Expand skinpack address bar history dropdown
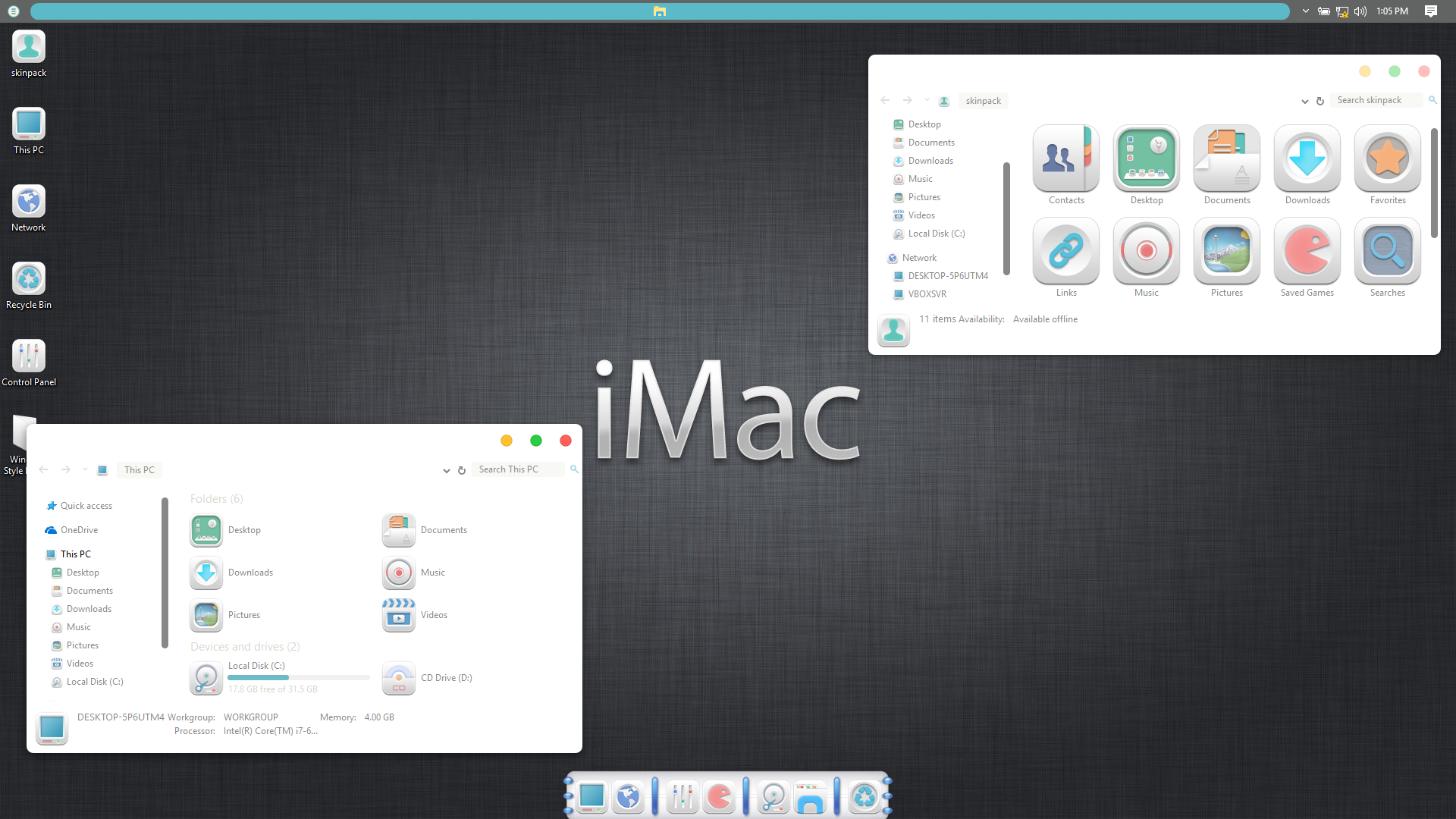1456x819 pixels. (x=1304, y=101)
